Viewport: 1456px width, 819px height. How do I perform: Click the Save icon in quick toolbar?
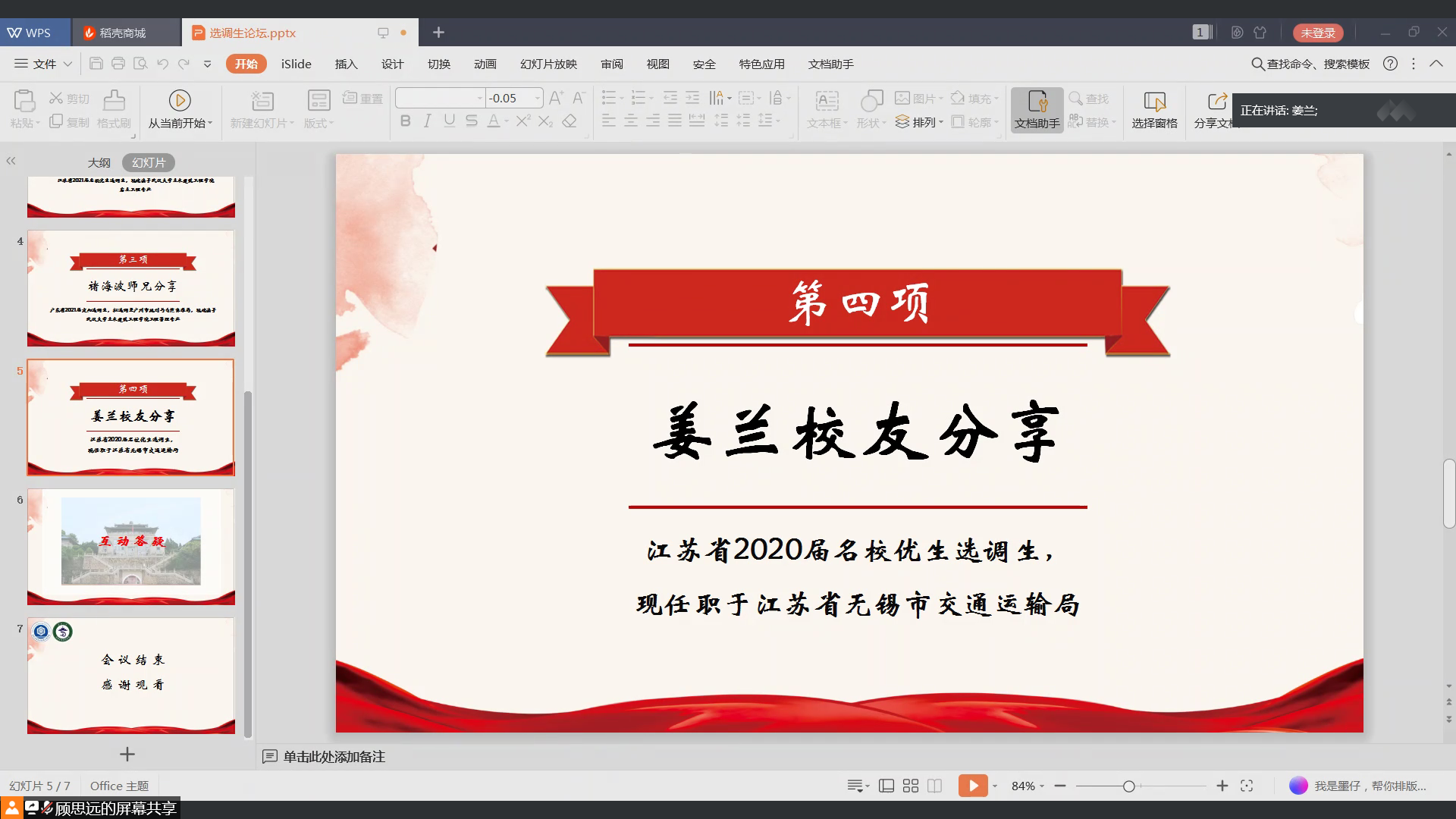point(96,64)
